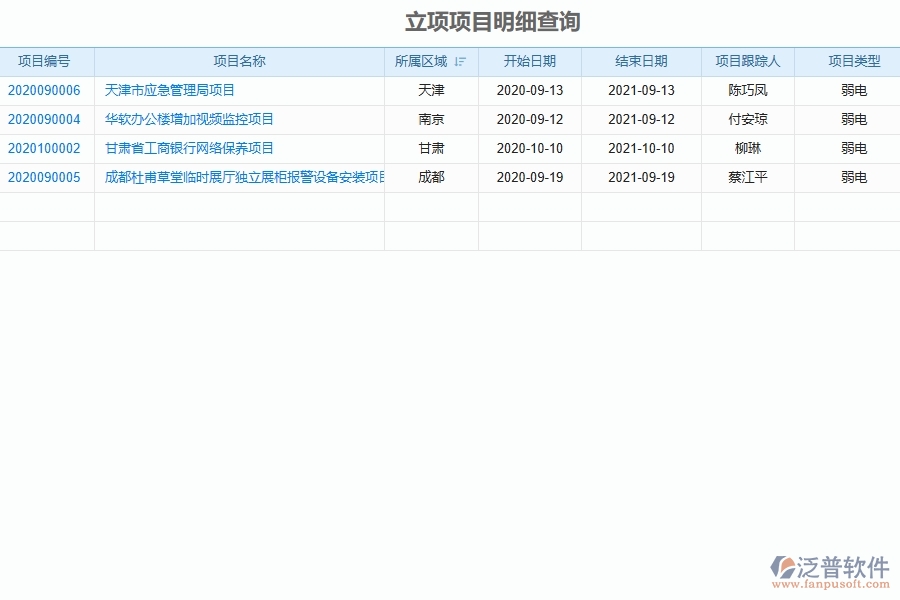Click the 项目跟踪人 column header
900x600 pixels.
coord(747,61)
